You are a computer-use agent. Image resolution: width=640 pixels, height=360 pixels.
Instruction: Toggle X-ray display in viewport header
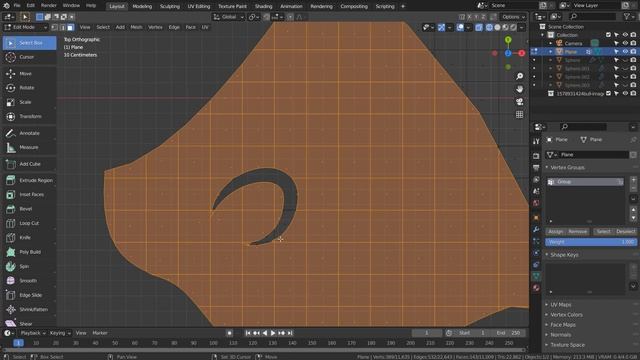[479, 27]
